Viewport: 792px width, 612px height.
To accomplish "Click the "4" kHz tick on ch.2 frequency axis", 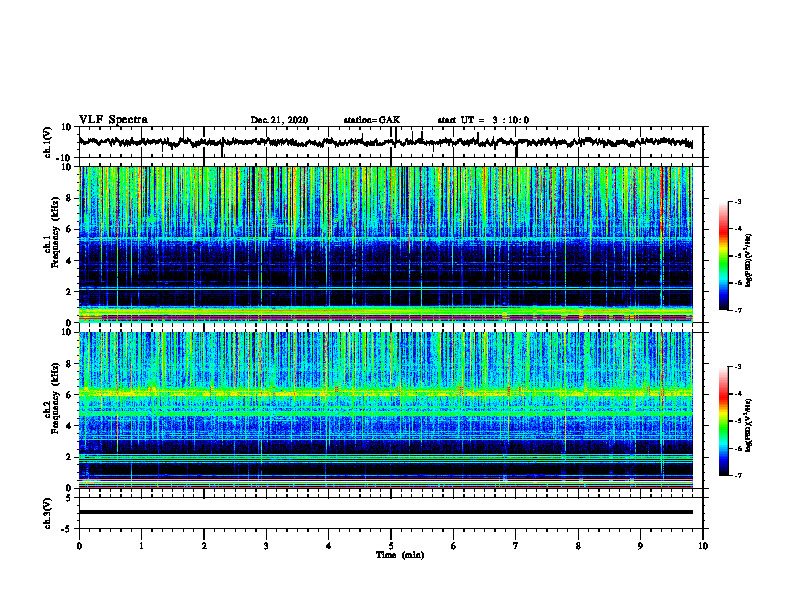I will click(x=69, y=426).
